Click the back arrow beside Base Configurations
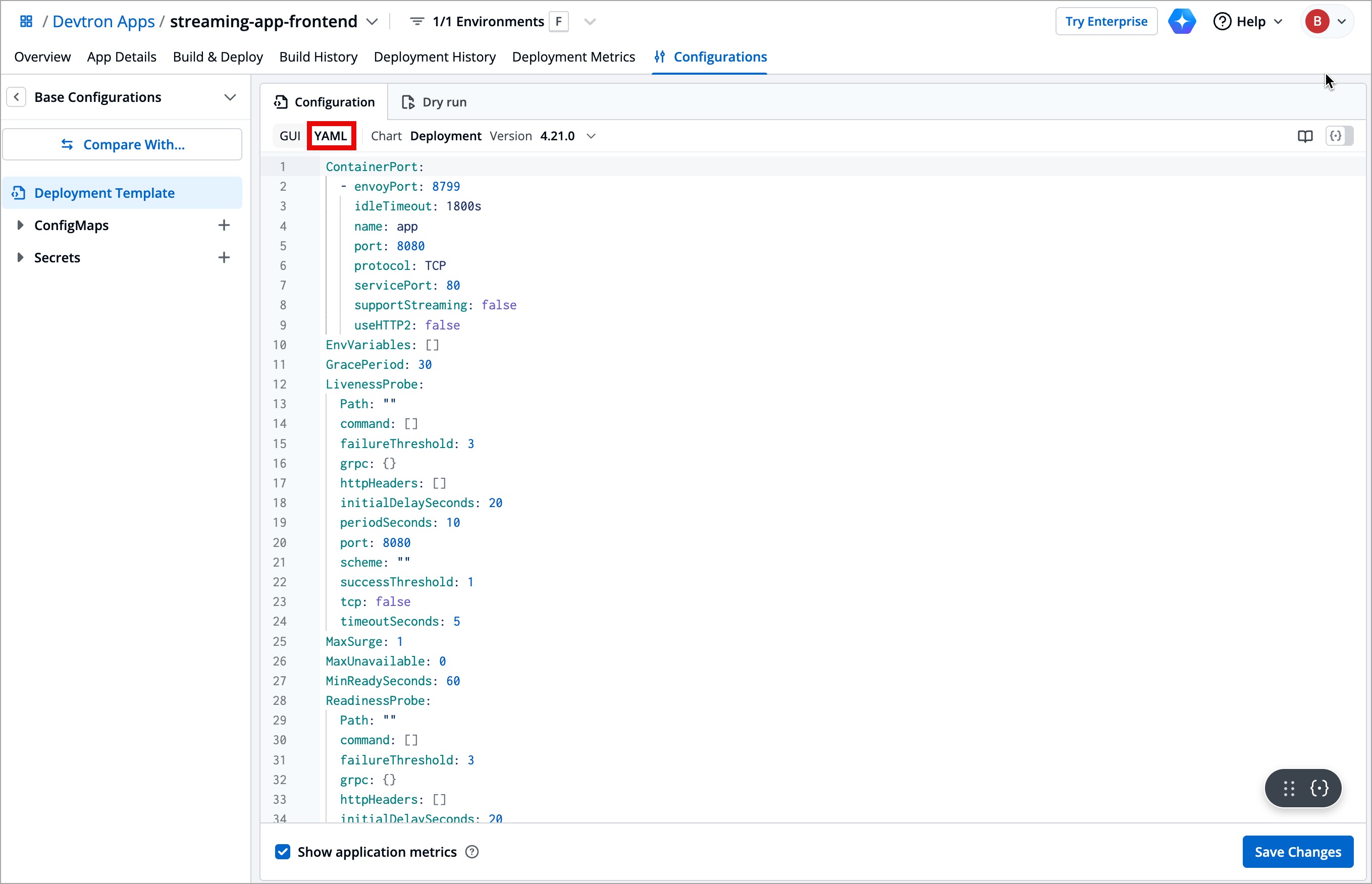The image size is (1372, 884). (17, 96)
